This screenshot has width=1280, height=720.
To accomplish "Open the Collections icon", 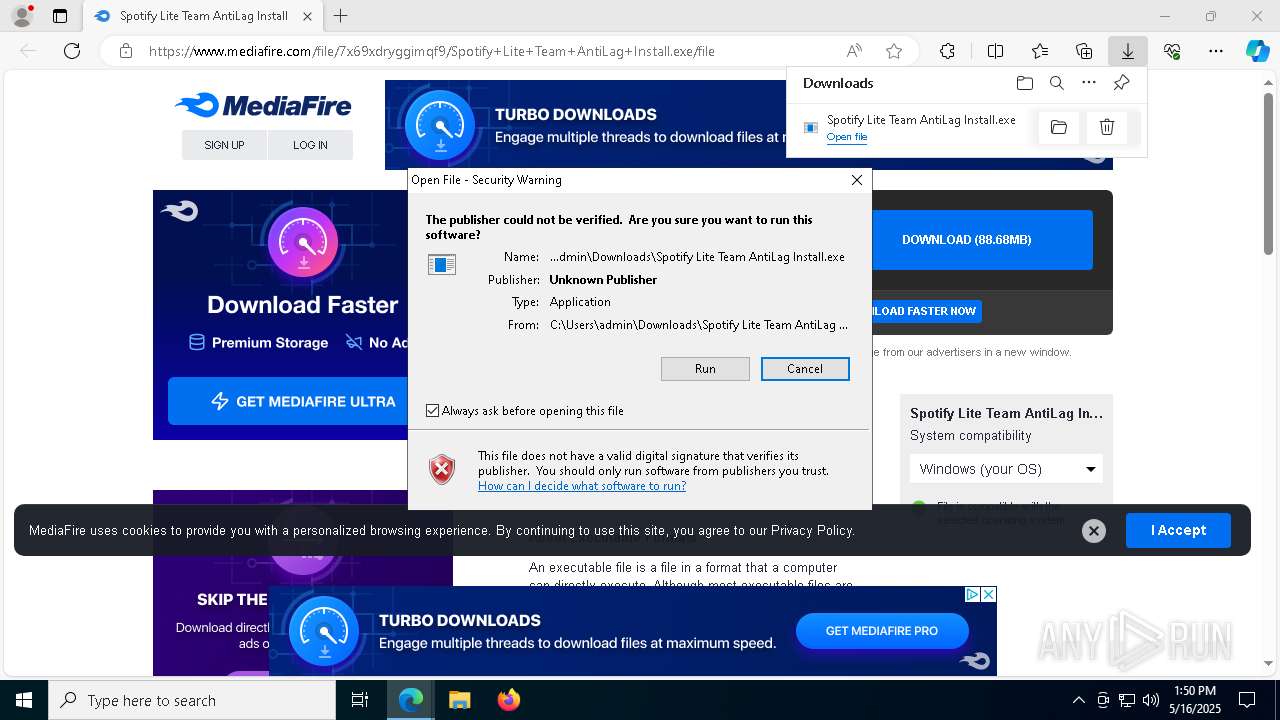I will [x=1084, y=51].
